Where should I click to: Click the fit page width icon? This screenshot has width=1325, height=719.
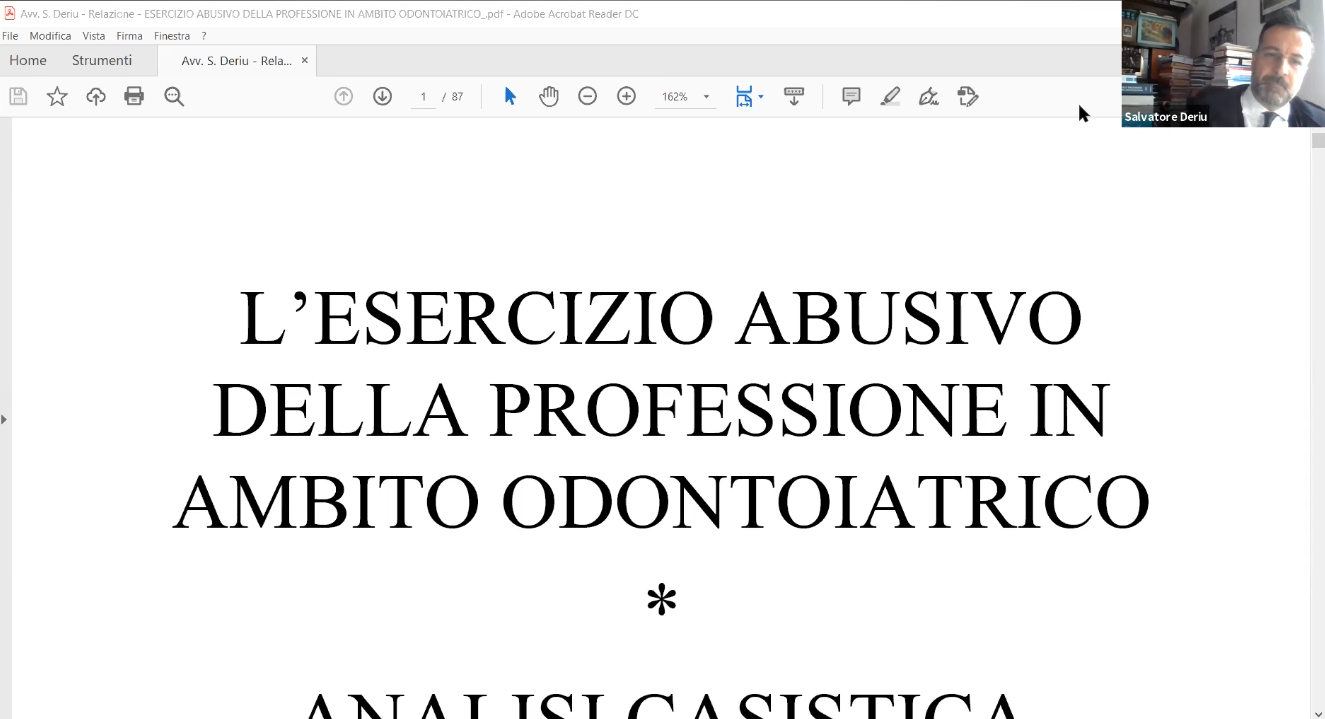[x=744, y=96]
